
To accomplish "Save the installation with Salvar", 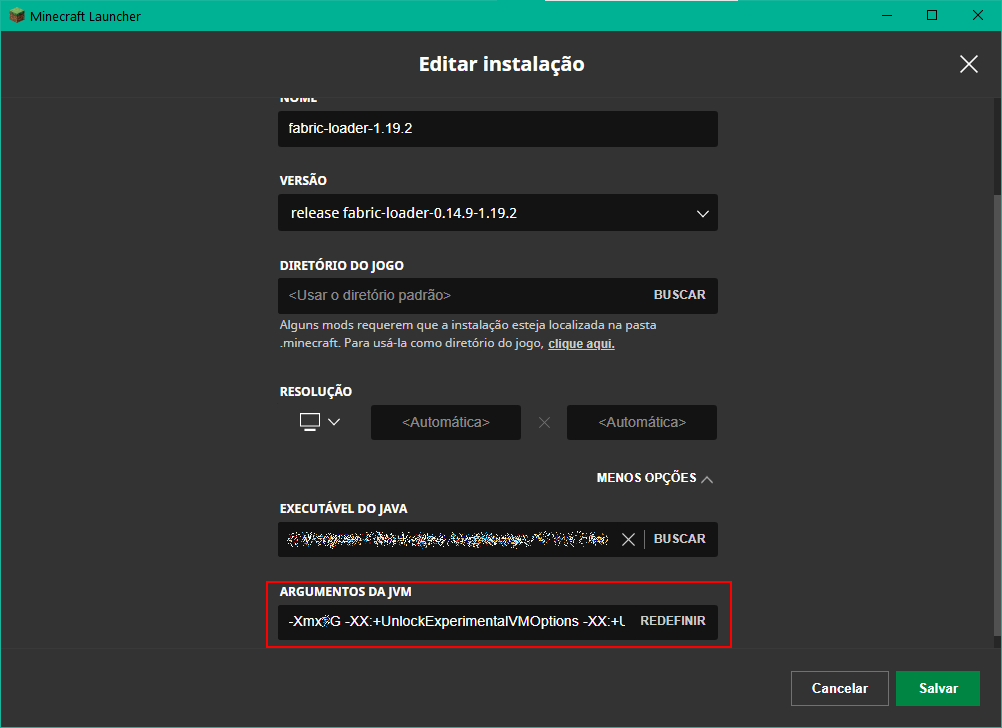I will [937, 688].
